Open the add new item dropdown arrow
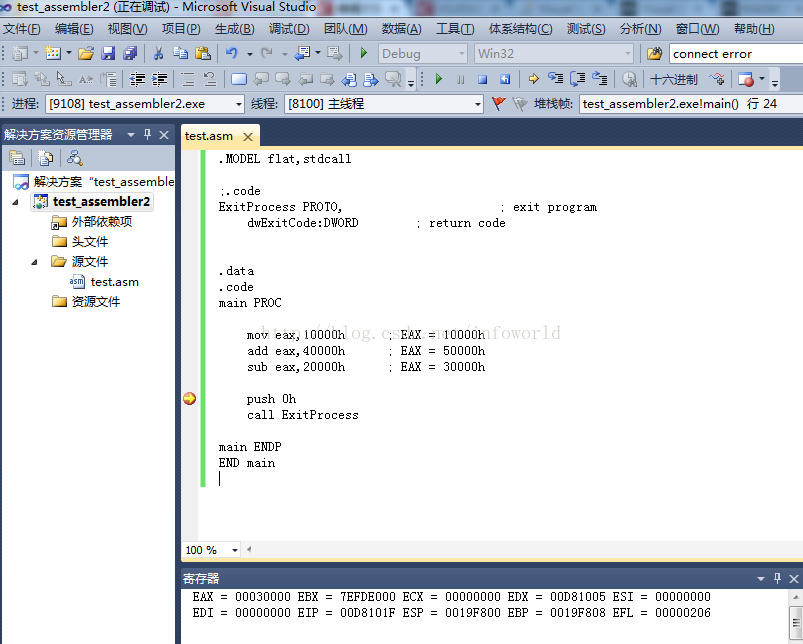The image size is (803, 644). point(69,53)
